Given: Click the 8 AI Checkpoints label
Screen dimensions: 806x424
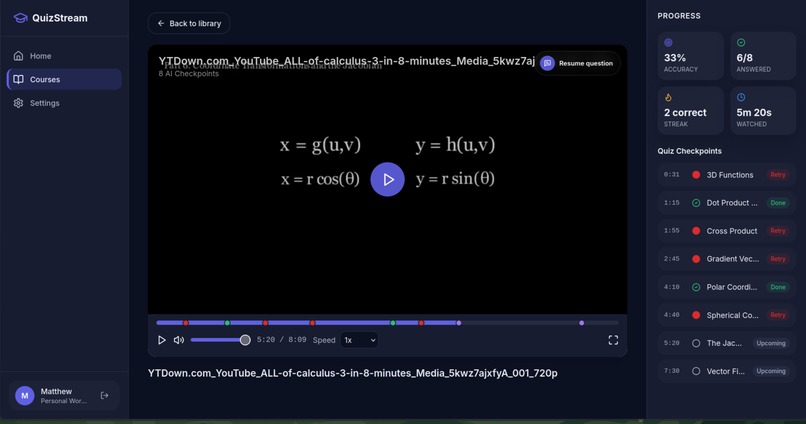Looking at the screenshot, I should [189, 74].
